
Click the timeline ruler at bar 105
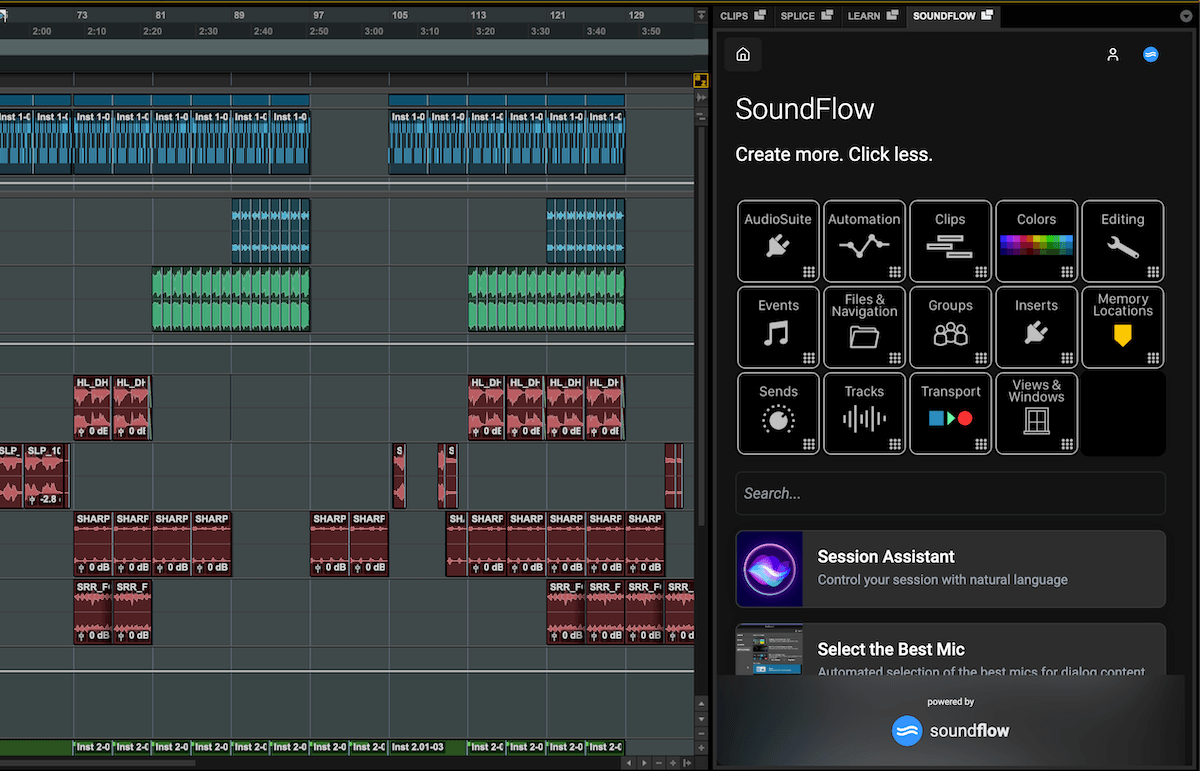click(x=400, y=16)
